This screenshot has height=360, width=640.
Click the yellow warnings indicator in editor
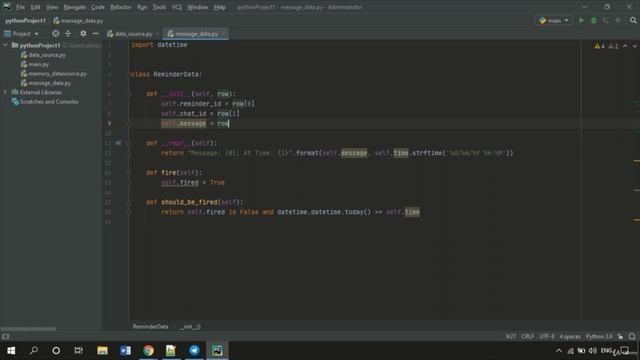click(x=600, y=46)
